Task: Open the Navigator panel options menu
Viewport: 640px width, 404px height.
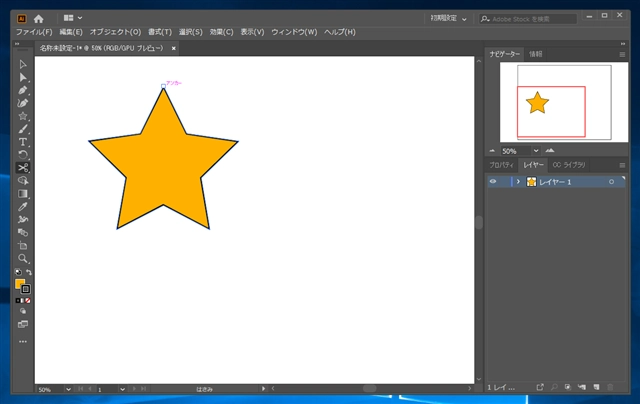Action: [622, 54]
